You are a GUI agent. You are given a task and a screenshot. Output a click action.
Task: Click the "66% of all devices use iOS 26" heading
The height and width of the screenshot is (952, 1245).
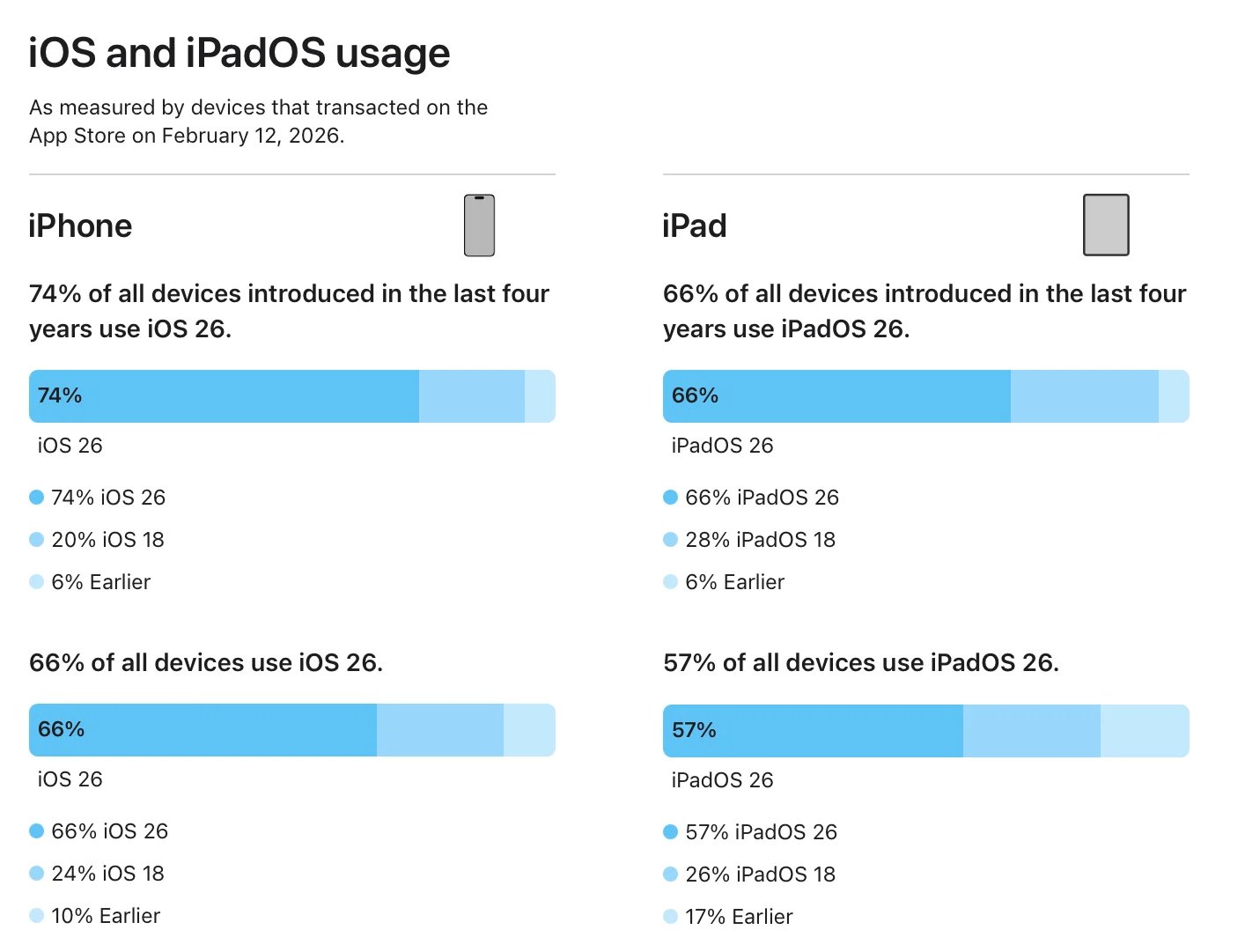[206, 662]
